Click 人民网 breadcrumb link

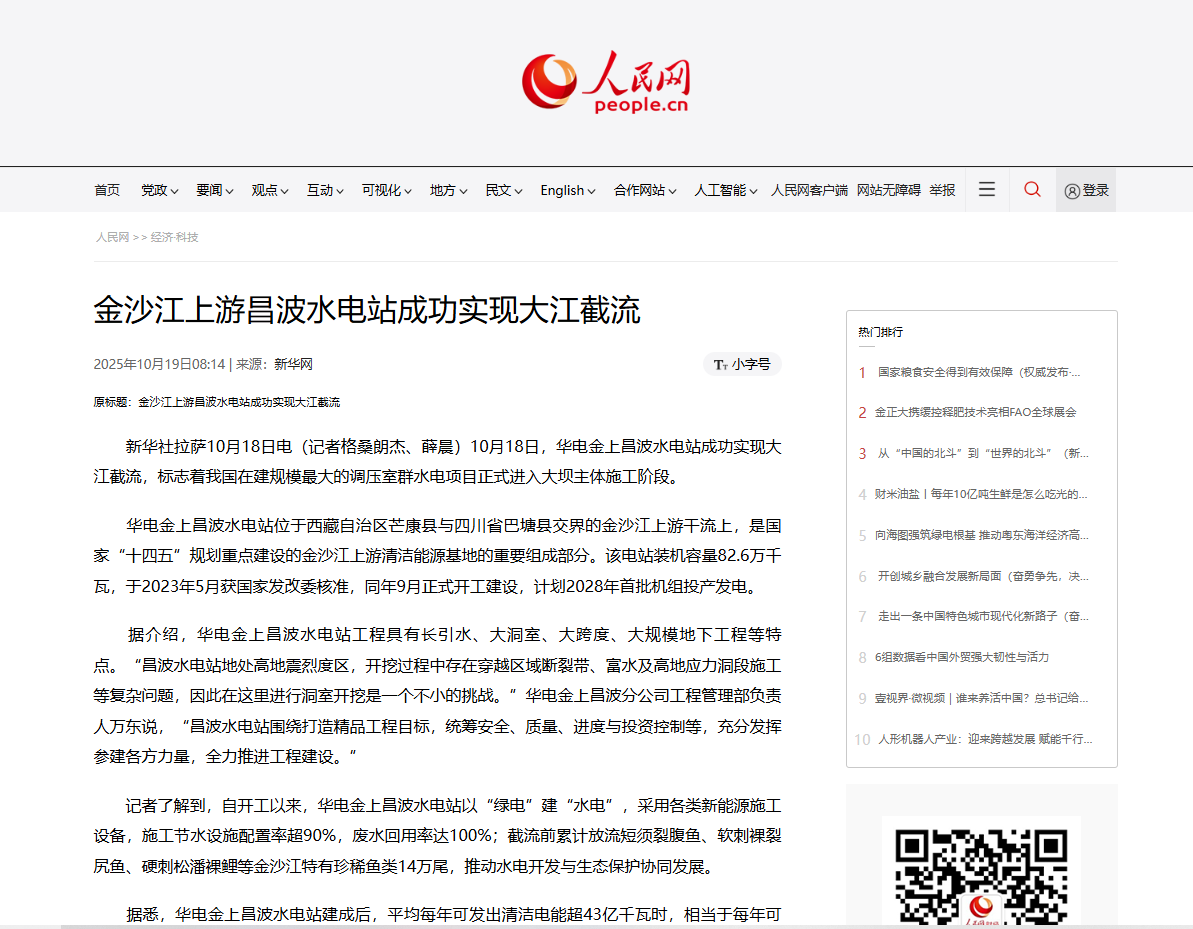pos(112,237)
